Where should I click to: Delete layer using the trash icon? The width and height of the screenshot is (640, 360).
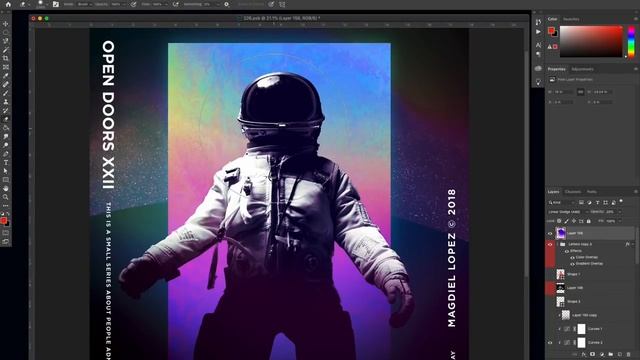pyautogui.click(x=628, y=354)
